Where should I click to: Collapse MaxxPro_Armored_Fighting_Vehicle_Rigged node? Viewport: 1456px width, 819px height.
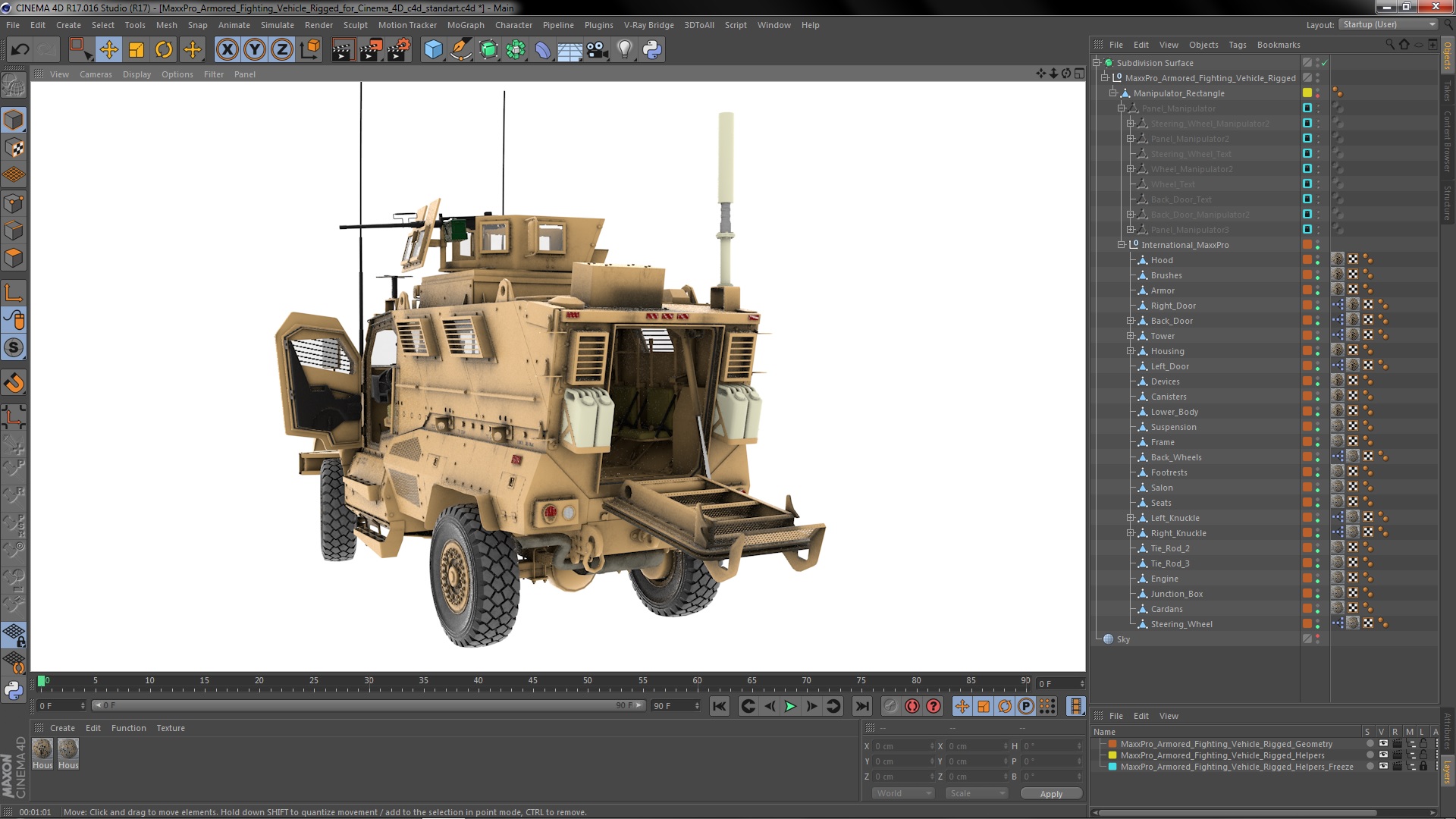click(1105, 78)
